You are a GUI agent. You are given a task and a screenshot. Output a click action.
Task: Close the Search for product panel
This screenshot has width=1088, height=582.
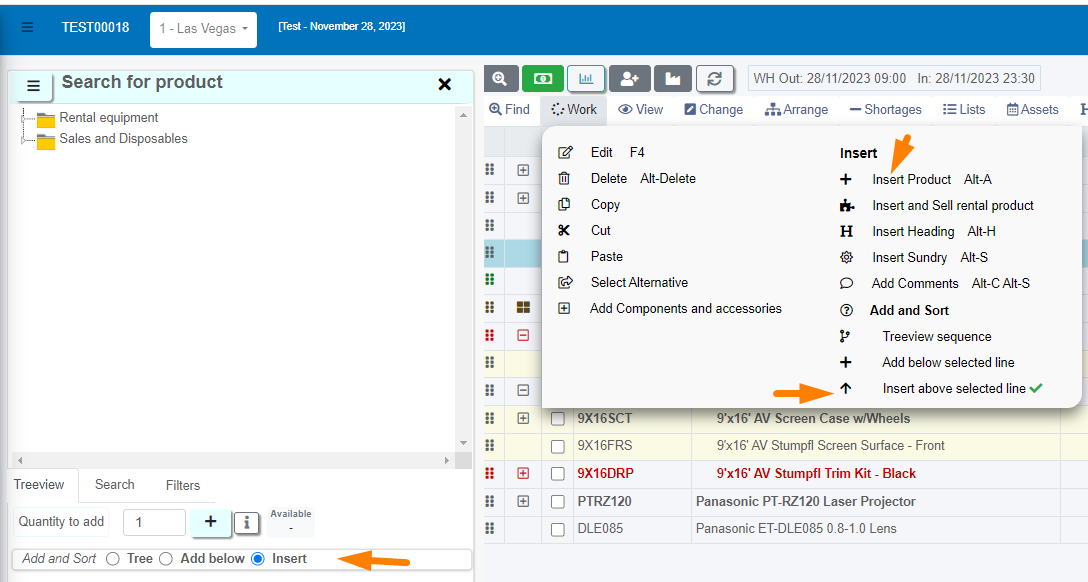pyautogui.click(x=445, y=84)
